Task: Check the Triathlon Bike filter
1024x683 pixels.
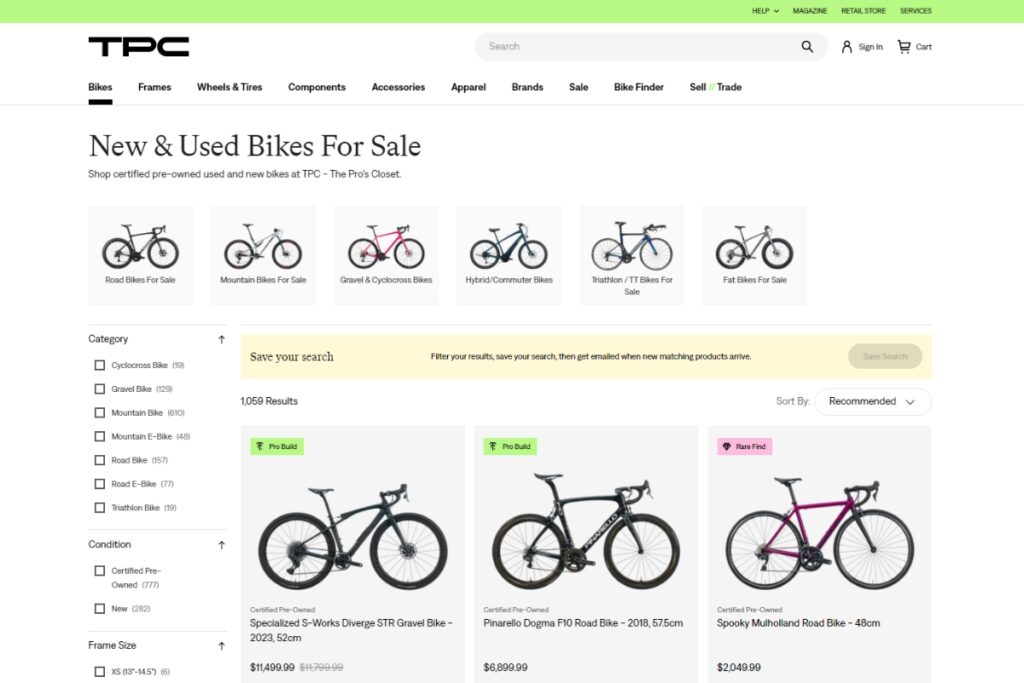Action: 99,507
